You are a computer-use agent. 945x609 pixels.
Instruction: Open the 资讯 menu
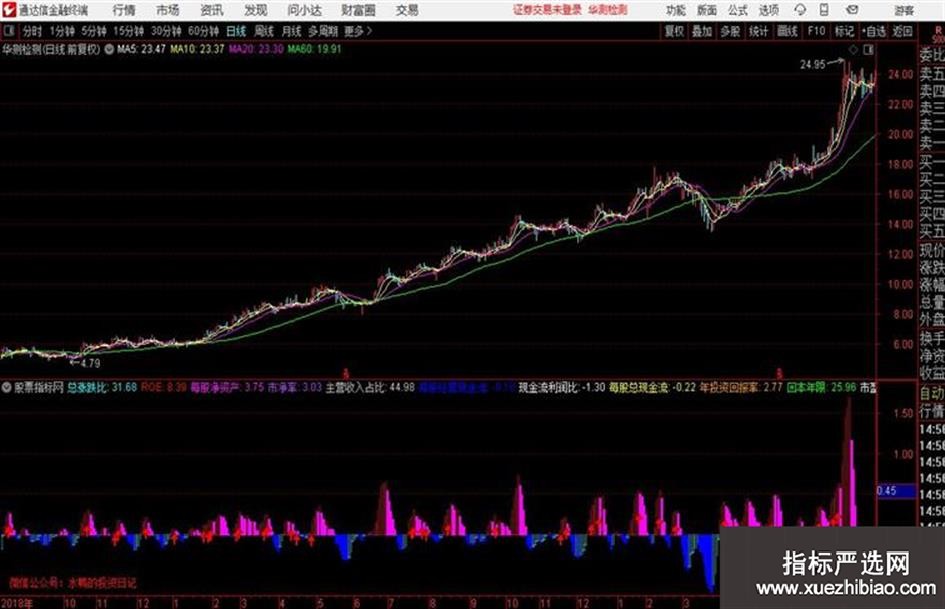pyautogui.click(x=212, y=10)
